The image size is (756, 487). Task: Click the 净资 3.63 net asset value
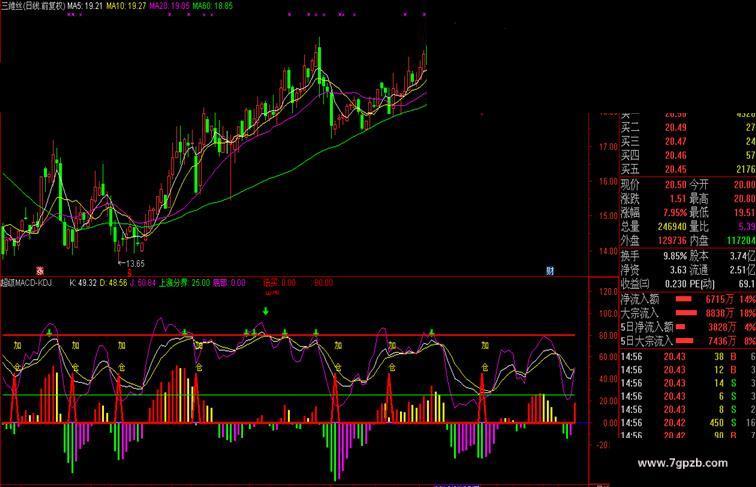[x=677, y=270]
